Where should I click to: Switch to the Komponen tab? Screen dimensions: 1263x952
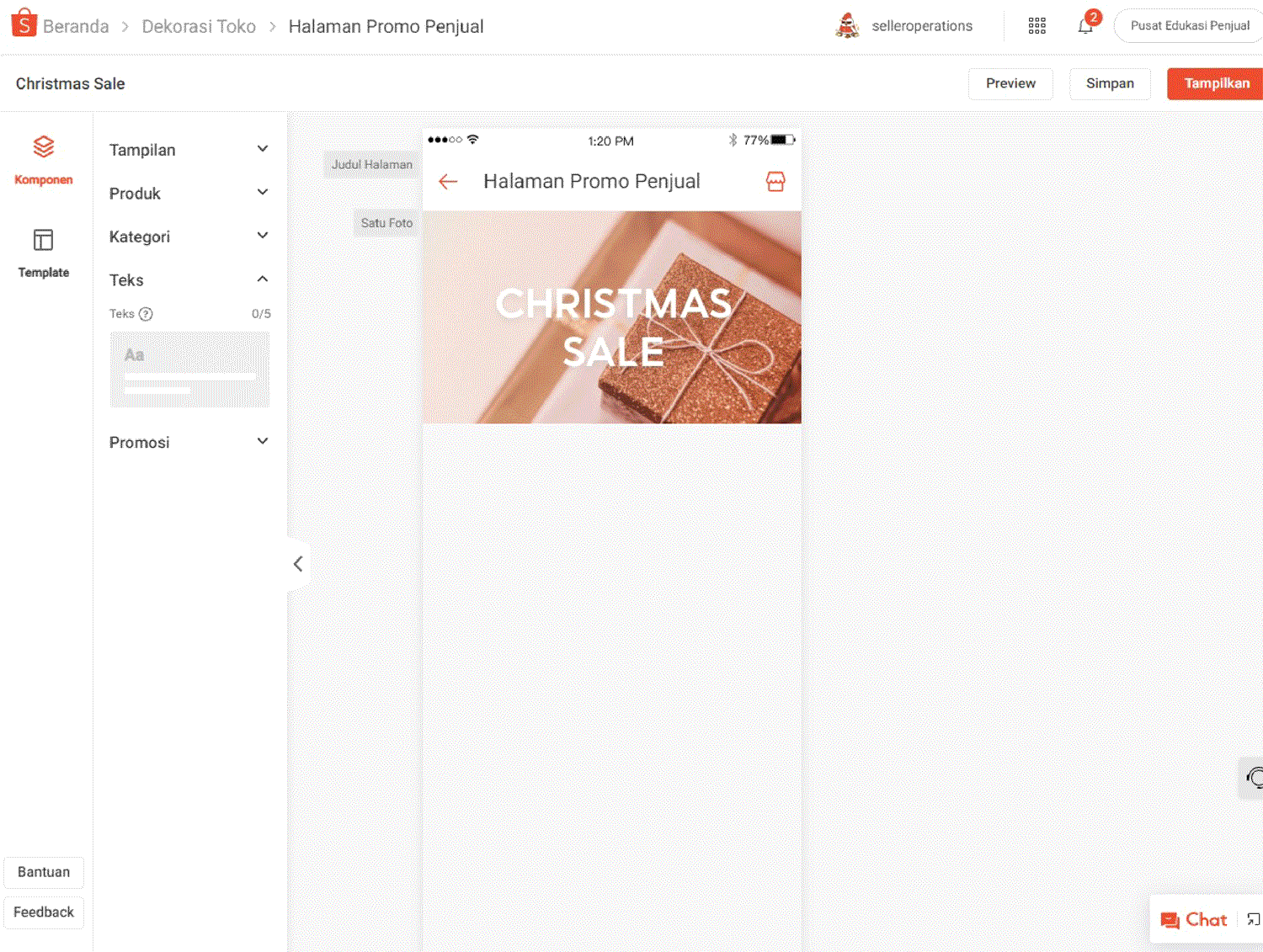coord(44,160)
